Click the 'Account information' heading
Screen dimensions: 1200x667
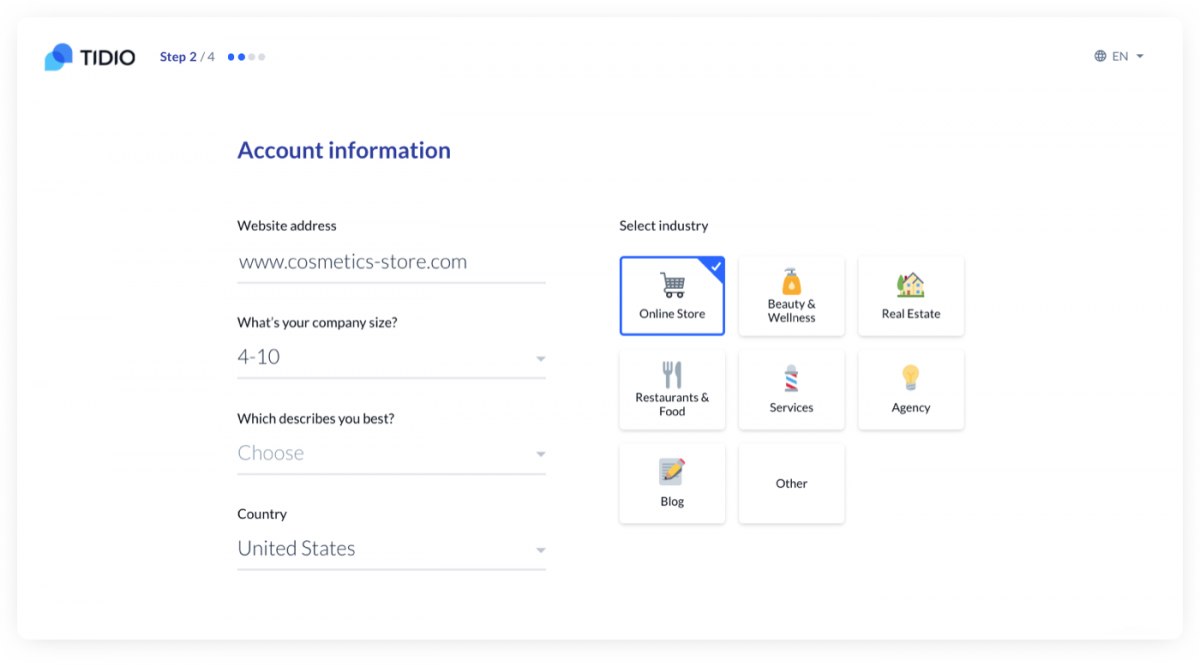[344, 150]
